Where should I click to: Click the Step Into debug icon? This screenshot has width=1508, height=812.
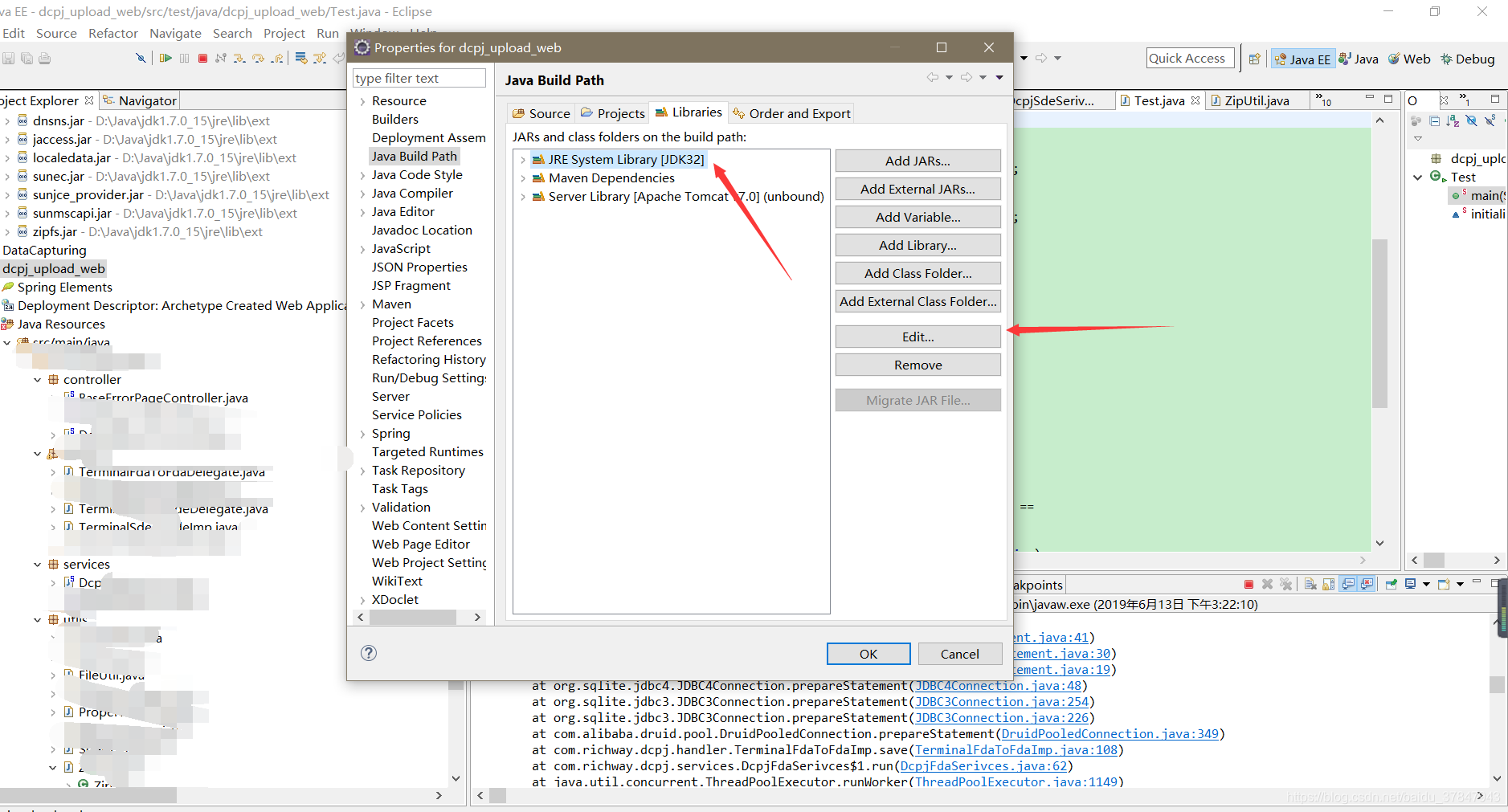(x=239, y=58)
